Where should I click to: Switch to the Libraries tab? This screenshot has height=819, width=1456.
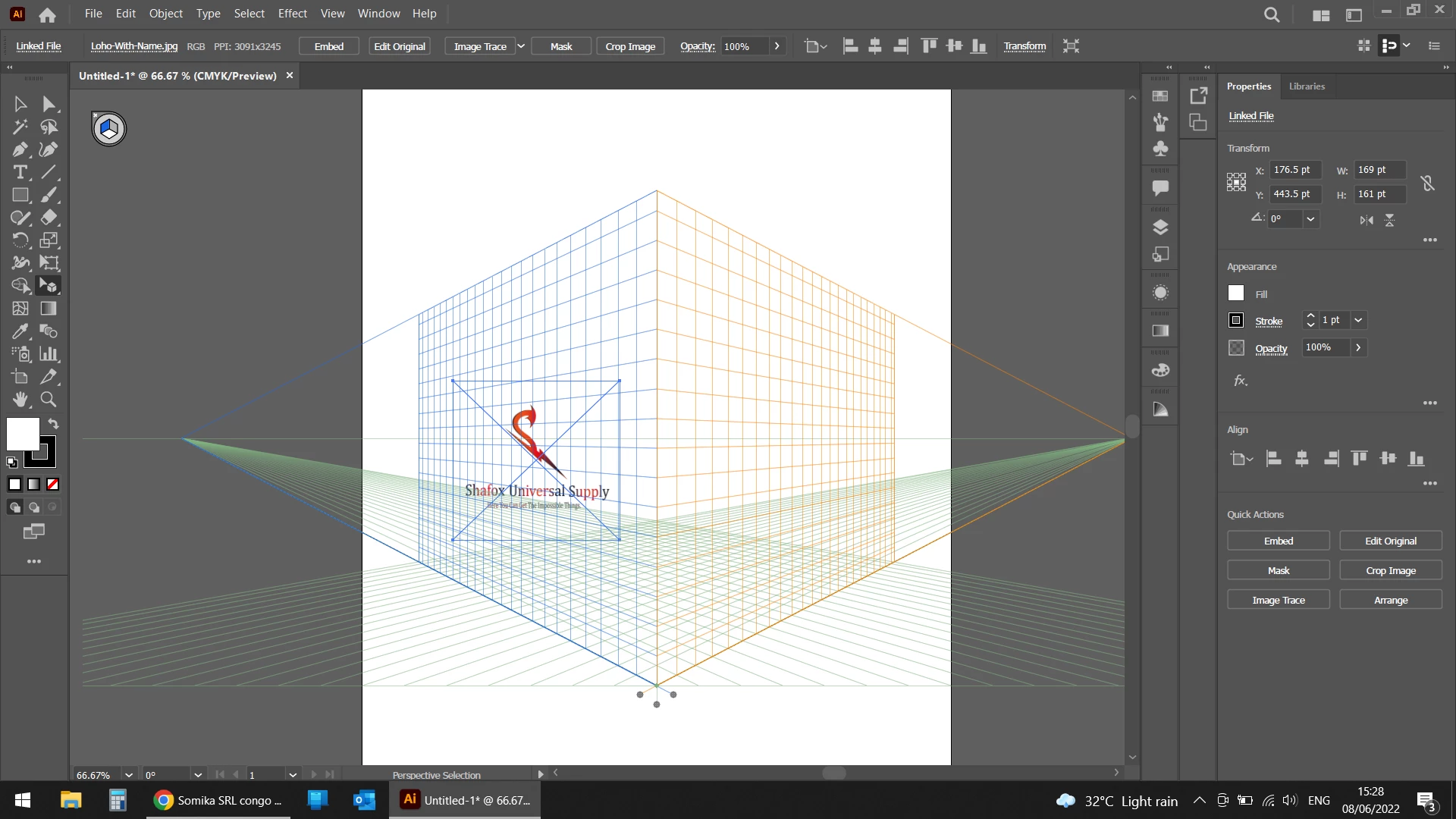(1307, 86)
